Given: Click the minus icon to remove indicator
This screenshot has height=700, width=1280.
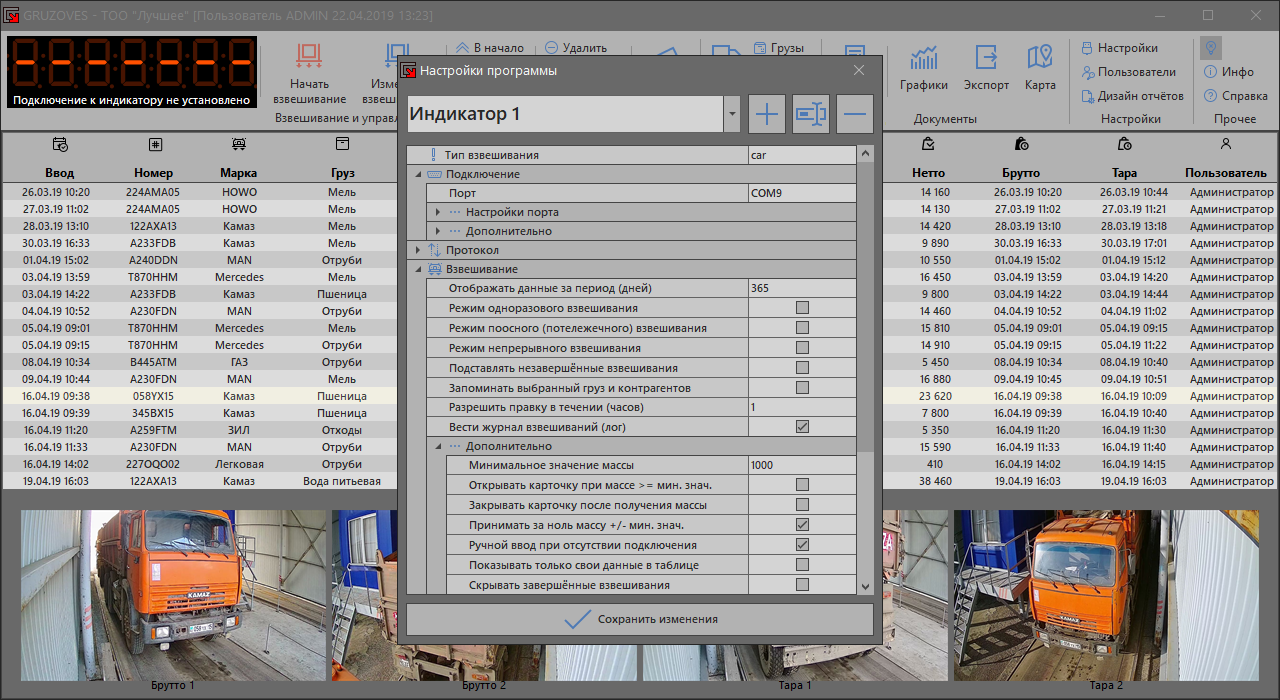Looking at the screenshot, I should (x=855, y=114).
